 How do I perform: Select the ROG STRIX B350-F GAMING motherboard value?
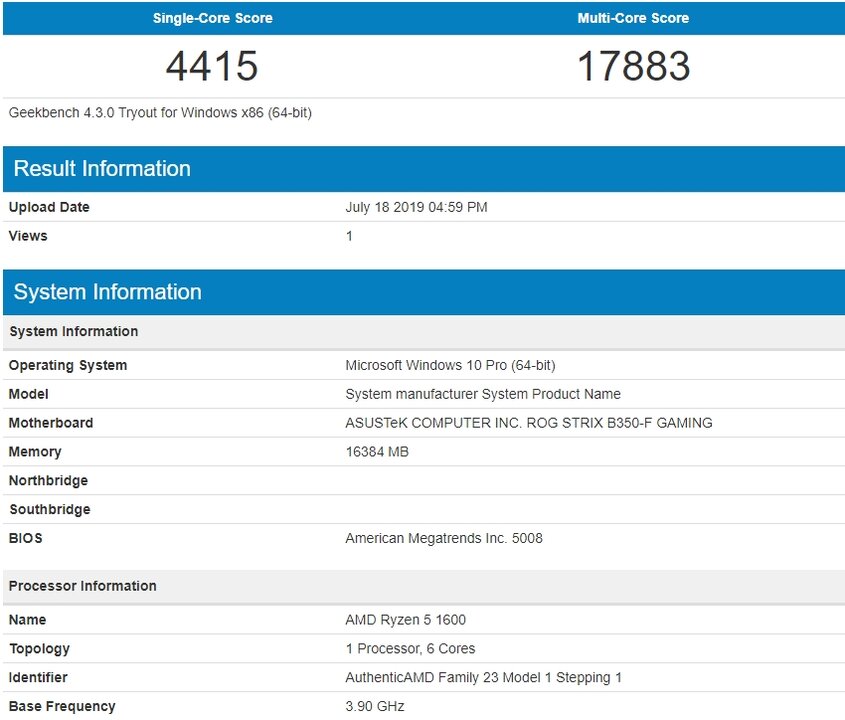click(529, 423)
